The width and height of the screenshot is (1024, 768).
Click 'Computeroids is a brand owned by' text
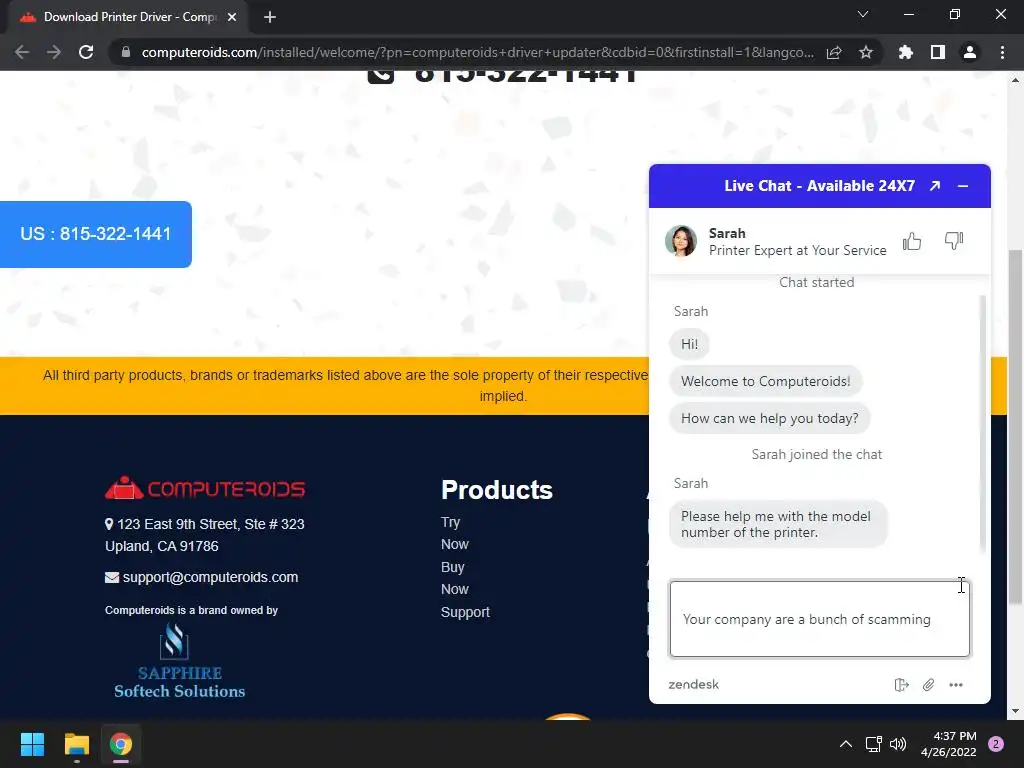coord(191,610)
